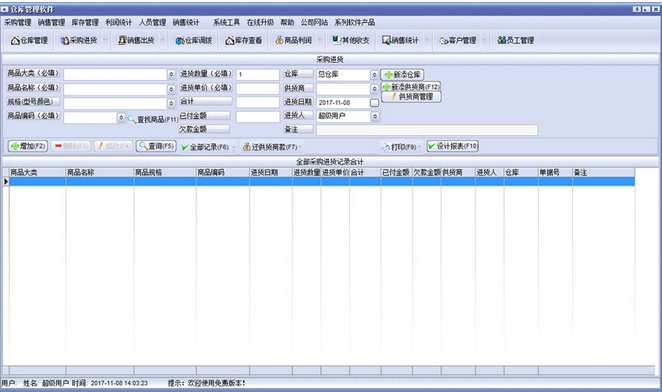This screenshot has height=392, width=662.
Task: Open the 库存管理 menu
Action: click(85, 22)
